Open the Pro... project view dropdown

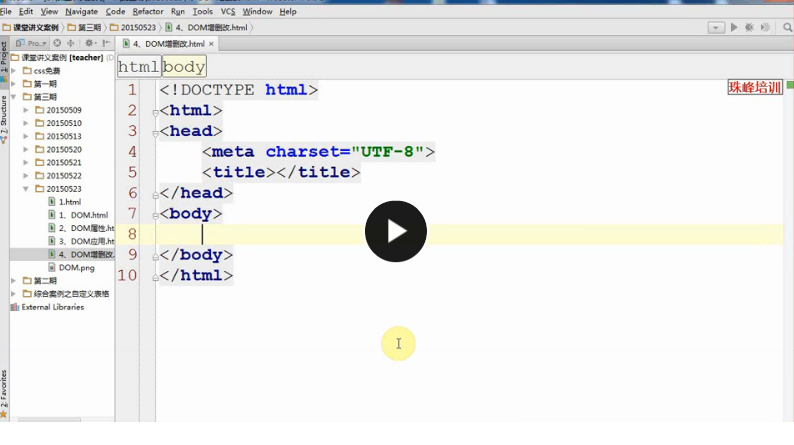pyautogui.click(x=31, y=44)
